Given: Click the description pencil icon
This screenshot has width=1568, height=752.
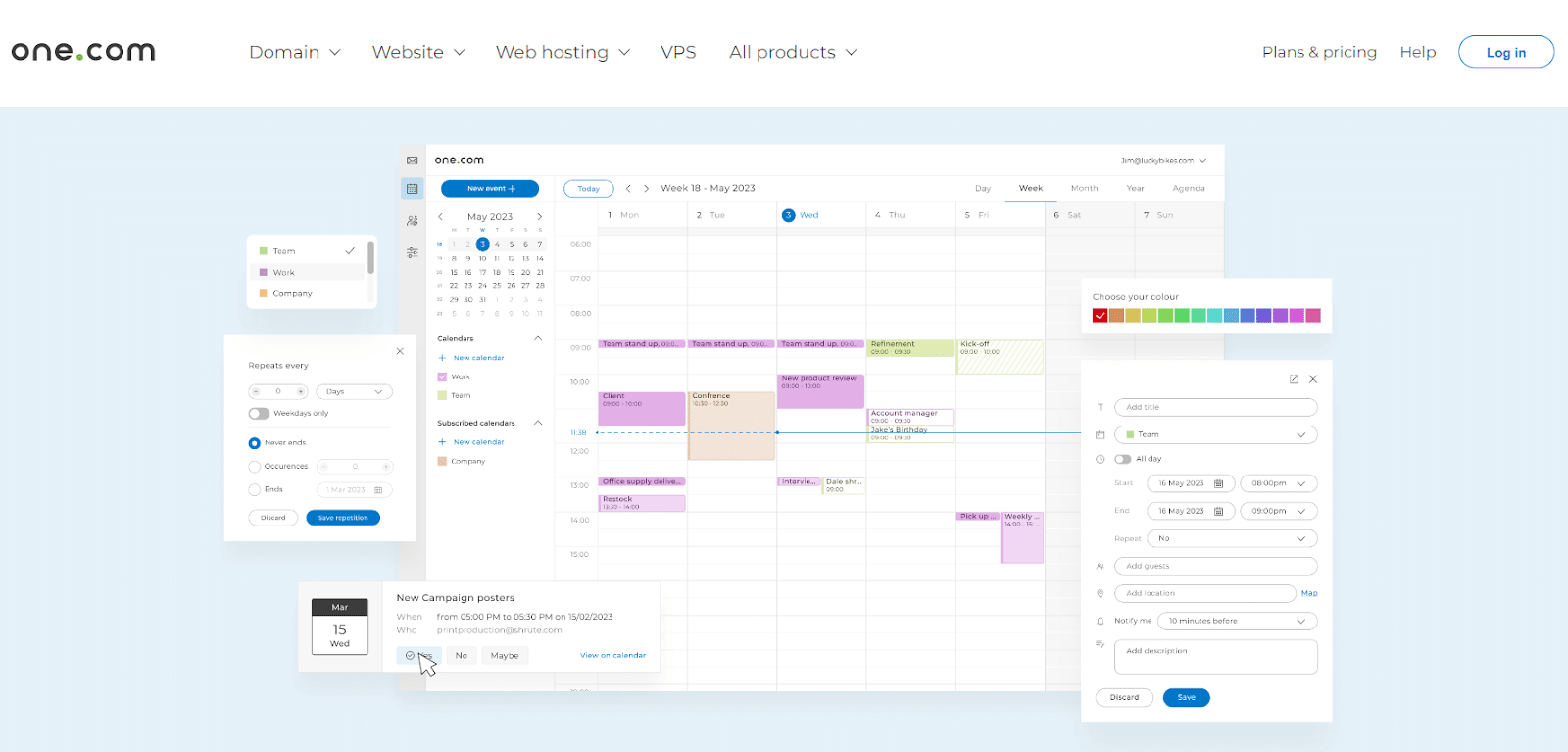Looking at the screenshot, I should (1101, 644).
